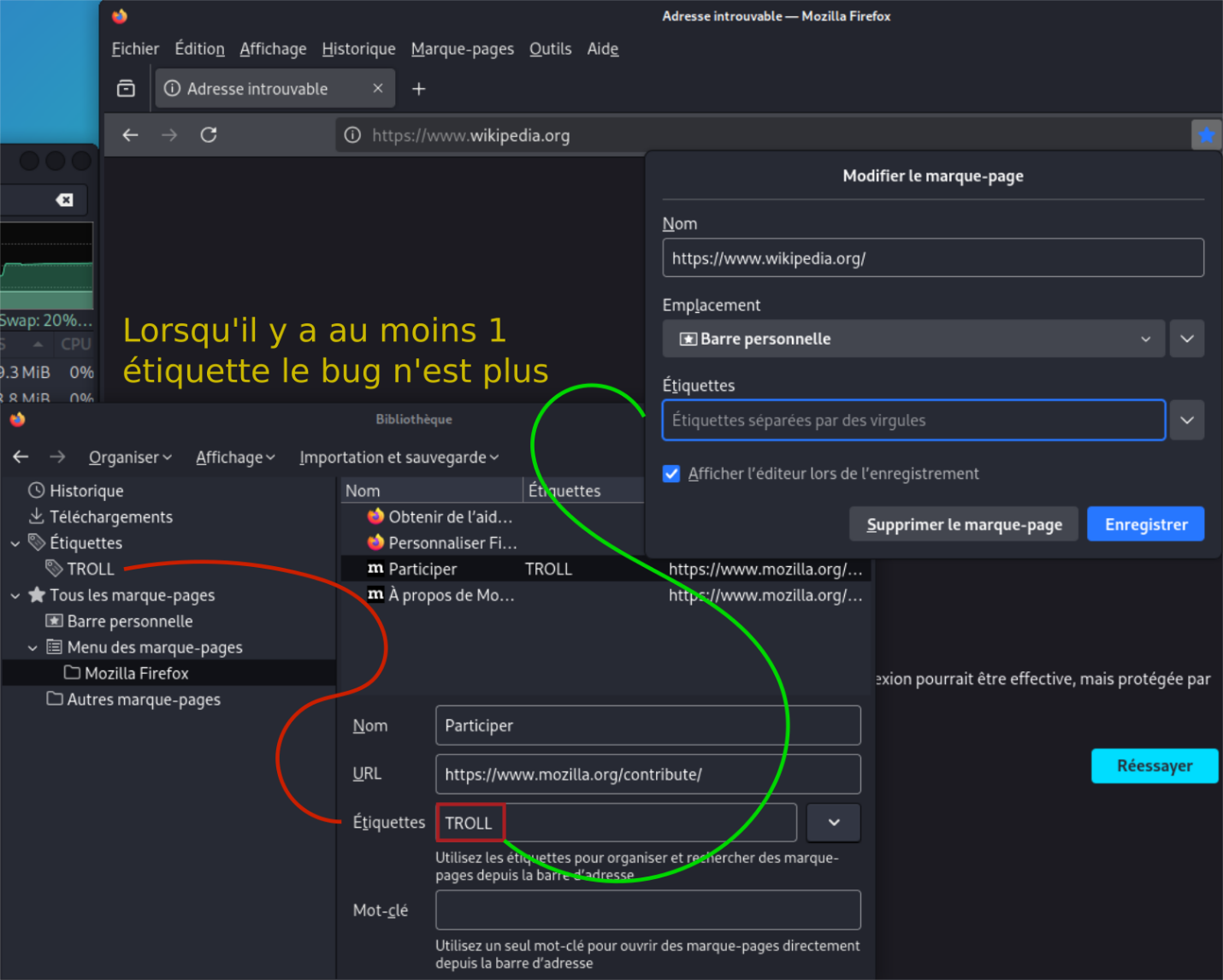The width and height of the screenshot is (1223, 980).
Task: Open the Marque-pages menu
Action: [x=463, y=49]
